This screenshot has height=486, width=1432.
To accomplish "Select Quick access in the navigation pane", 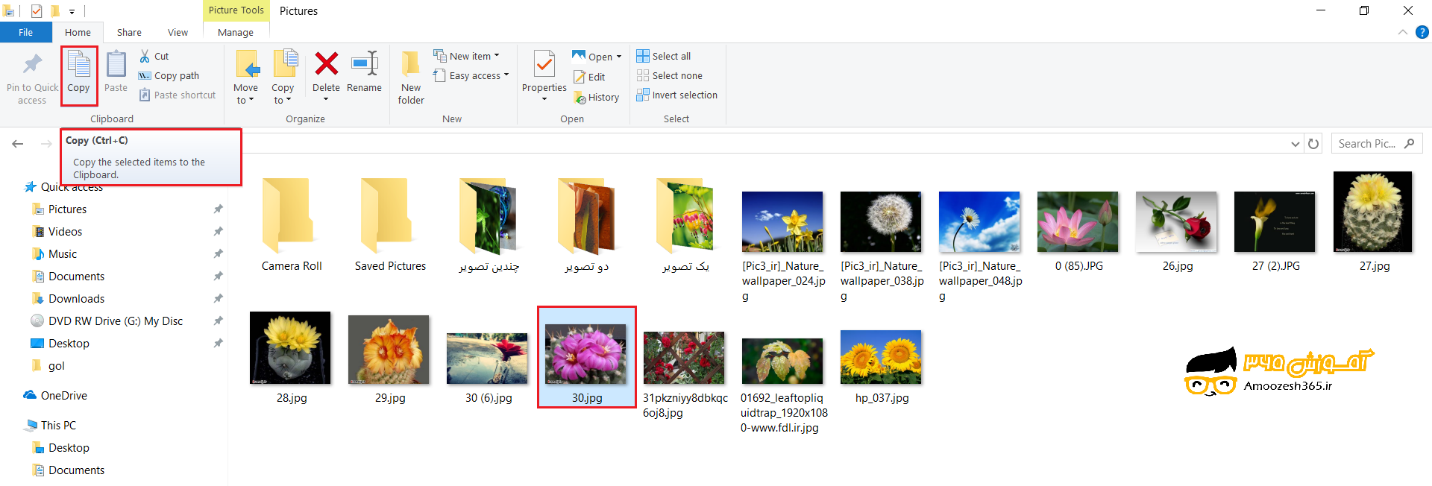I will 71,187.
